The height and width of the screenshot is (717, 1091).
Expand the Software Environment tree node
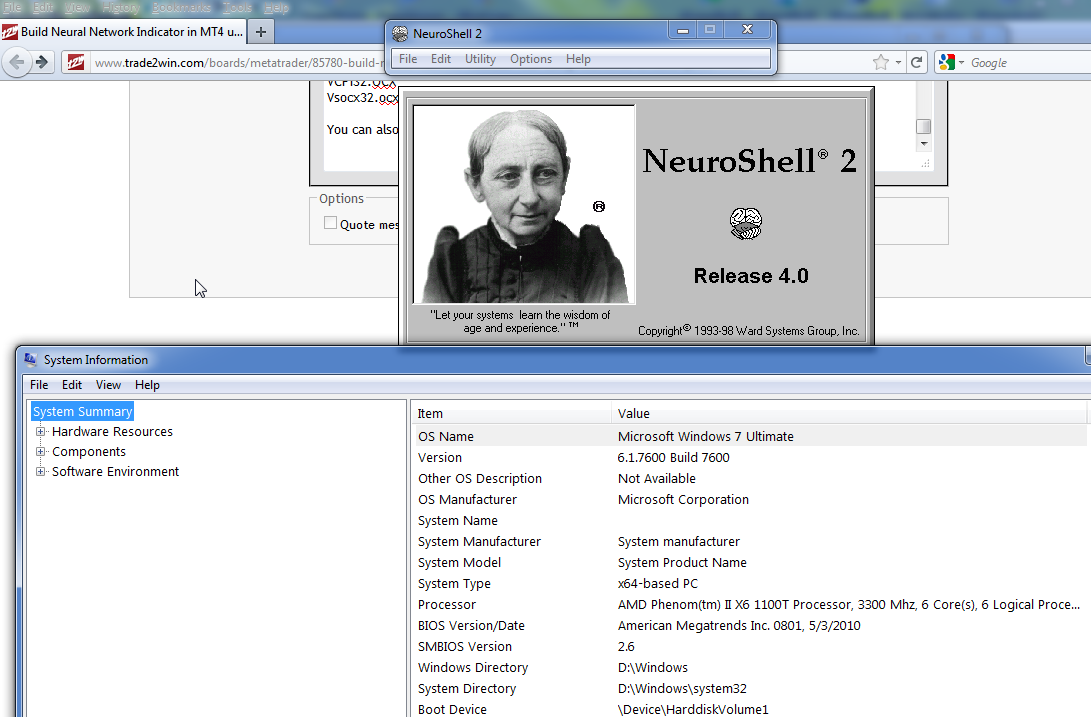pyautogui.click(x=40, y=472)
